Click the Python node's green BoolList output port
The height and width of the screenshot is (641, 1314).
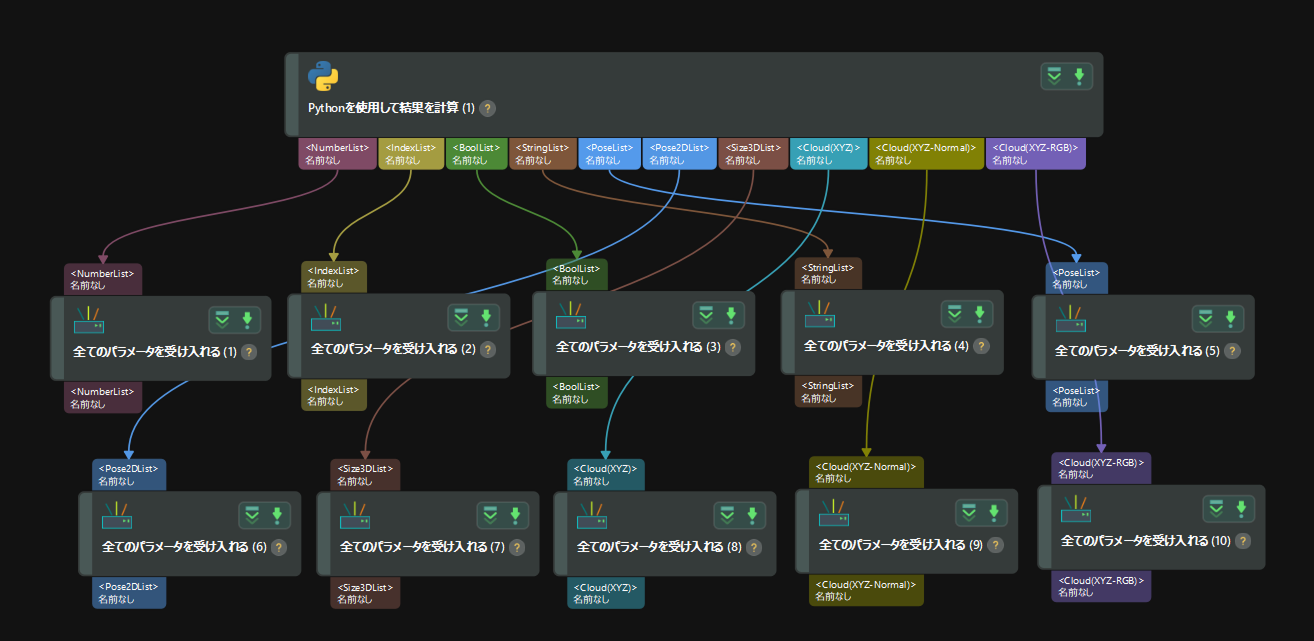coord(476,153)
